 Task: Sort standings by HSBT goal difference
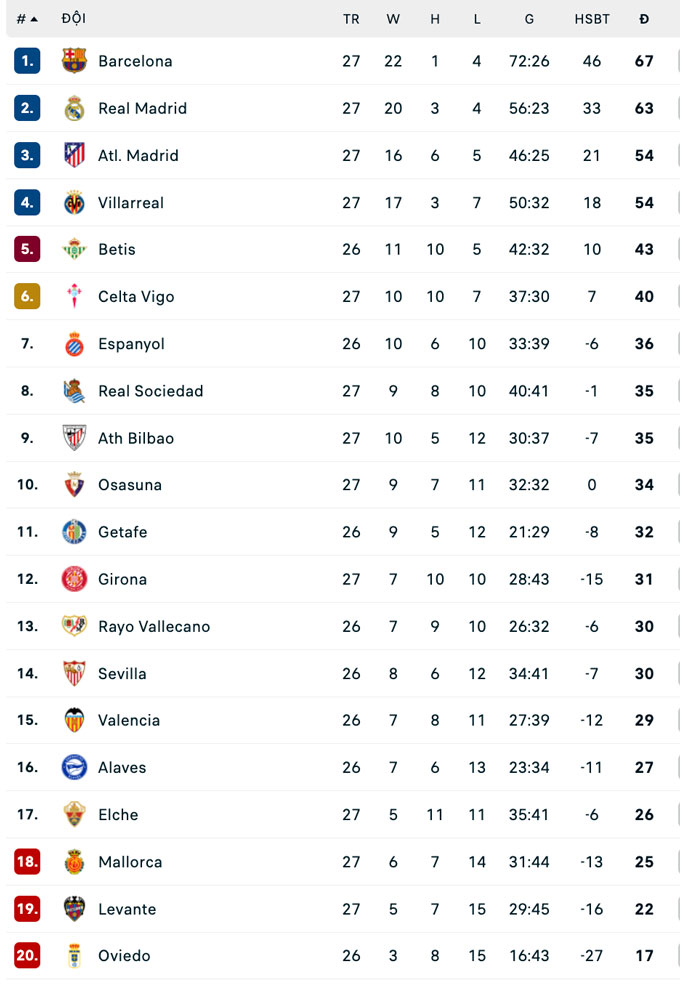click(592, 19)
